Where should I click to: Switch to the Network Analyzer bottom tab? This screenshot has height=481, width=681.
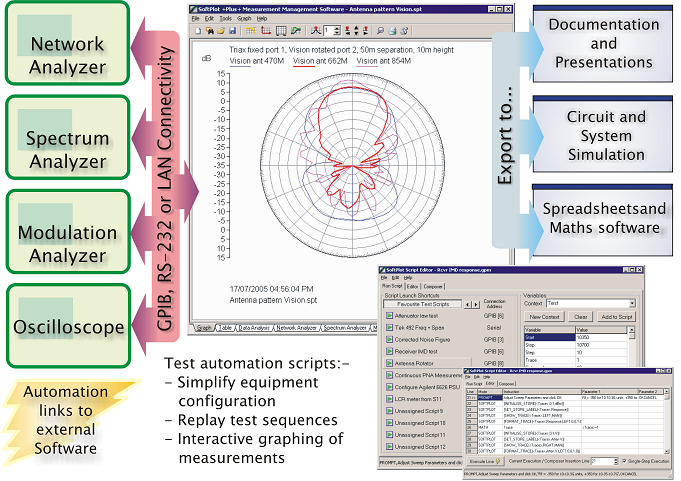click(297, 328)
